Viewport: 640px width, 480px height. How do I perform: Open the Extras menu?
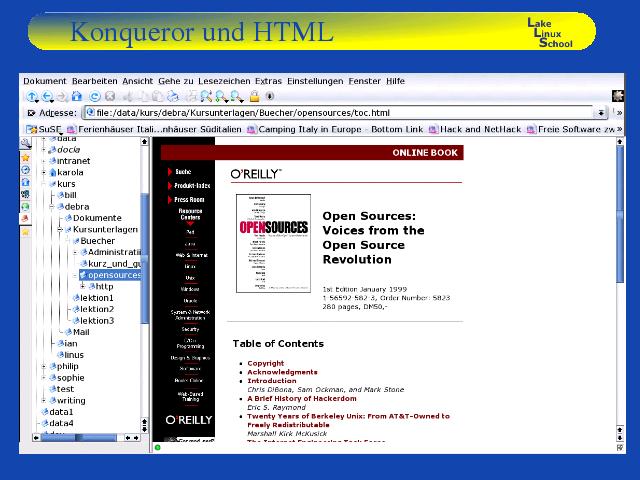[268, 81]
